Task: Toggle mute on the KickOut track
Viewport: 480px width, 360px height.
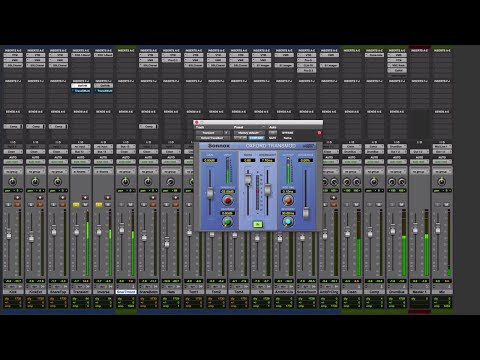Action: click(40, 204)
